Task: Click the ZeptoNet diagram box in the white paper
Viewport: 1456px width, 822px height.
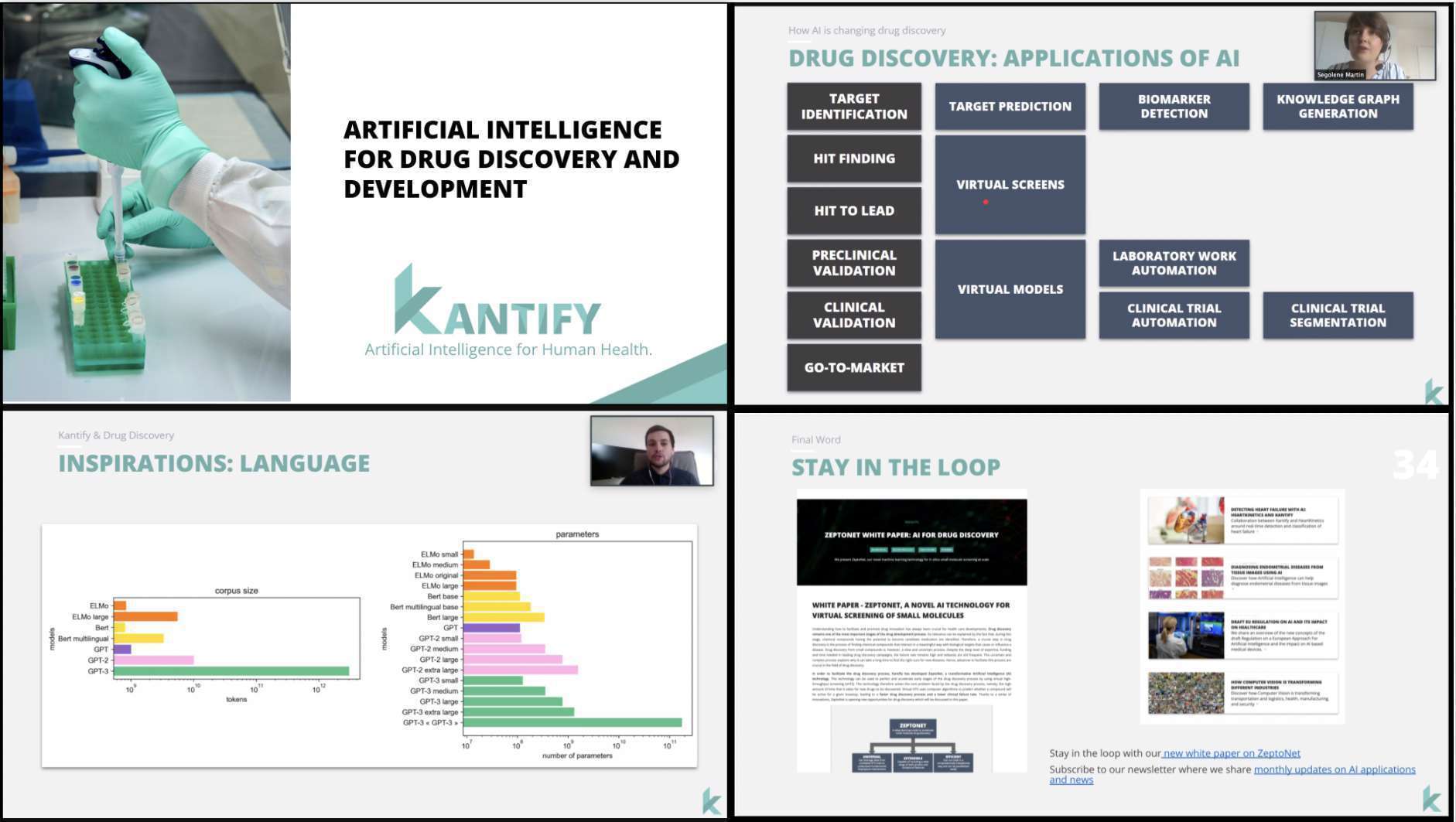Action: [913, 728]
